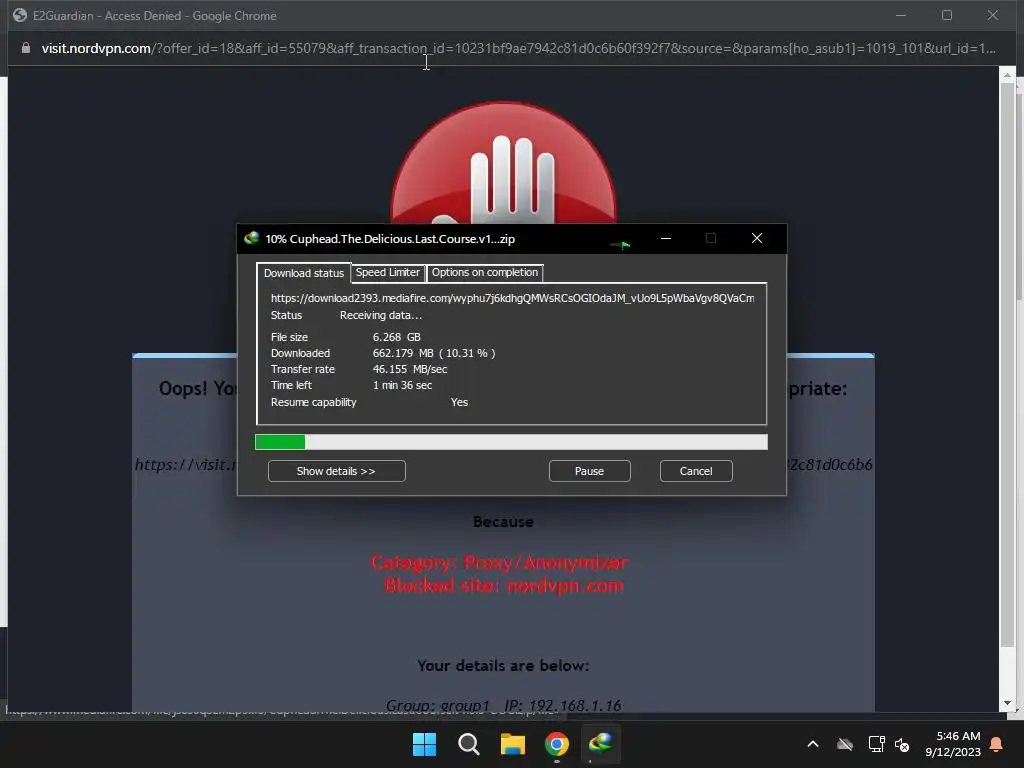Click the IDM icon in dialog title bar

click(251, 238)
